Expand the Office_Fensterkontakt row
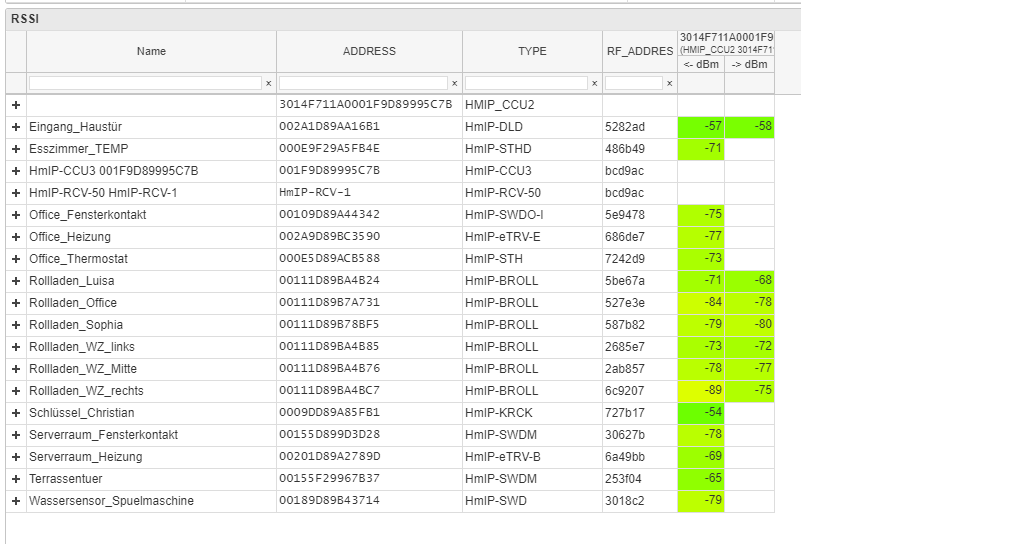1019x544 pixels. pyautogui.click(x=16, y=215)
